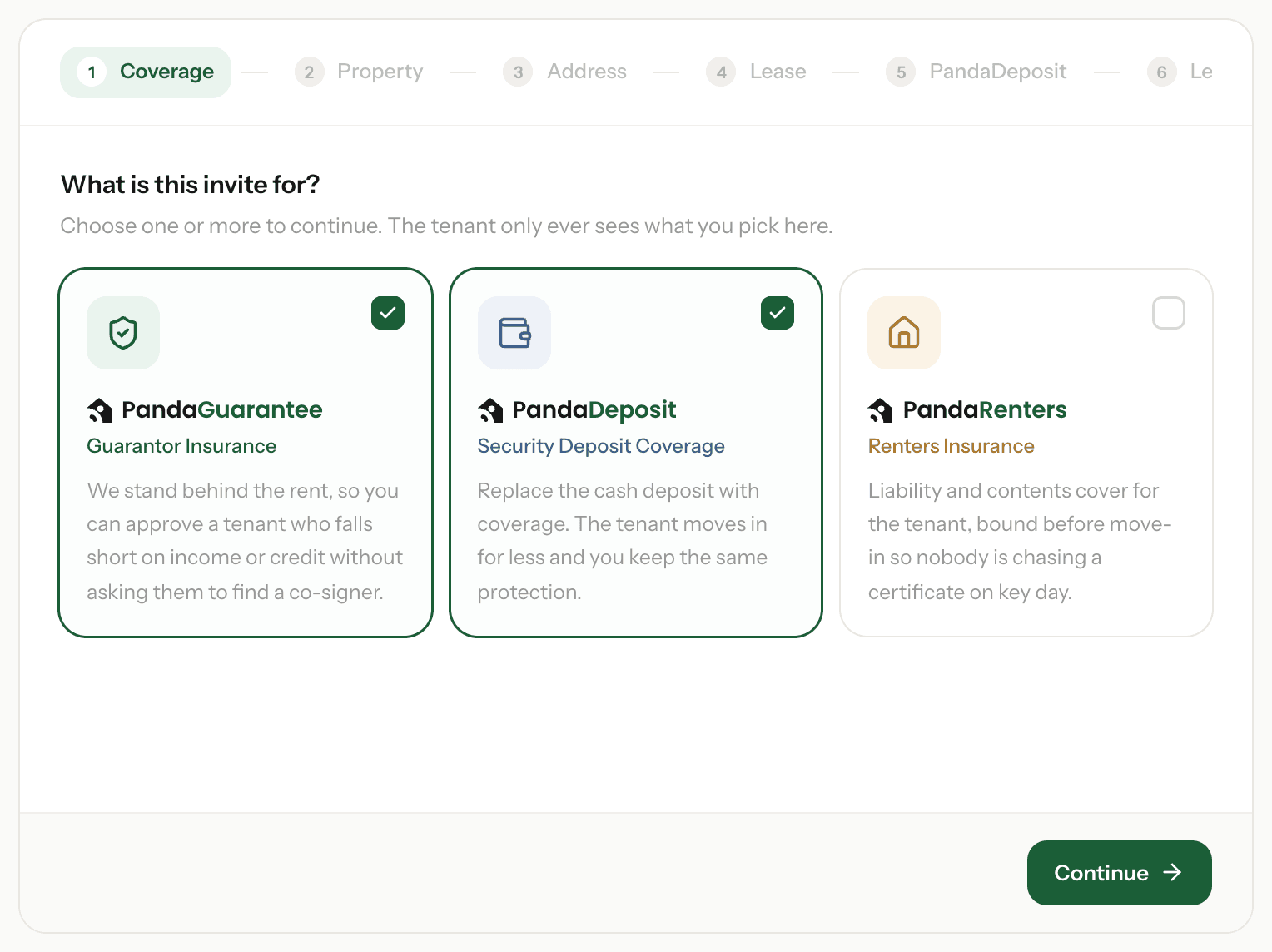Click the shield icon on PandaGuarantee card
The image size is (1272, 952).
coord(123,333)
